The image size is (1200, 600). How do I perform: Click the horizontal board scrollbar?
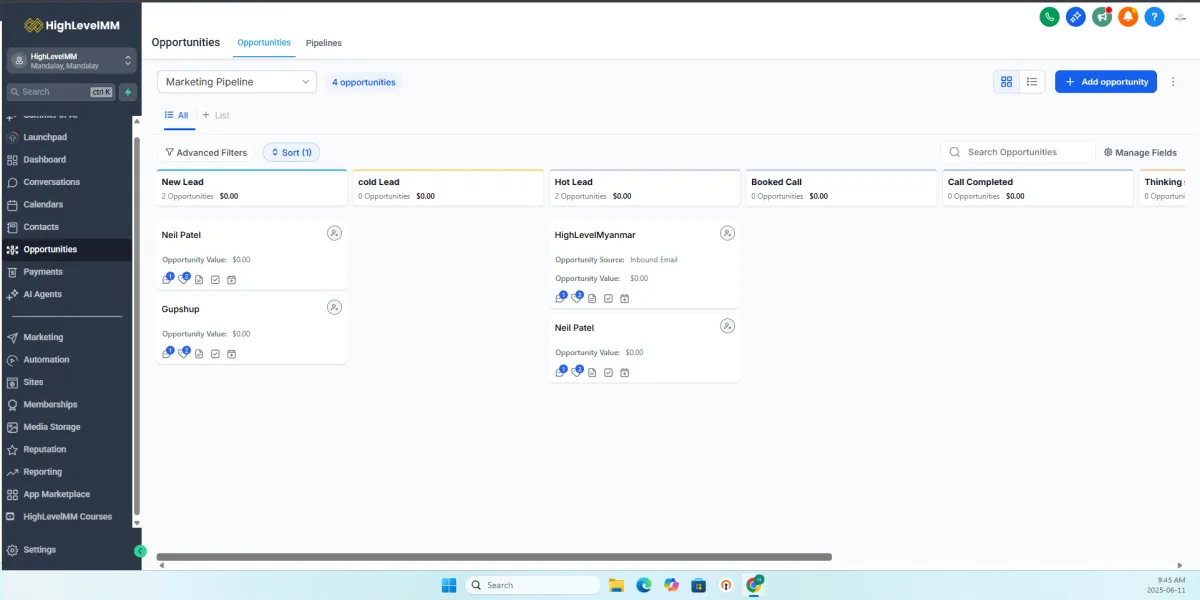coord(494,557)
